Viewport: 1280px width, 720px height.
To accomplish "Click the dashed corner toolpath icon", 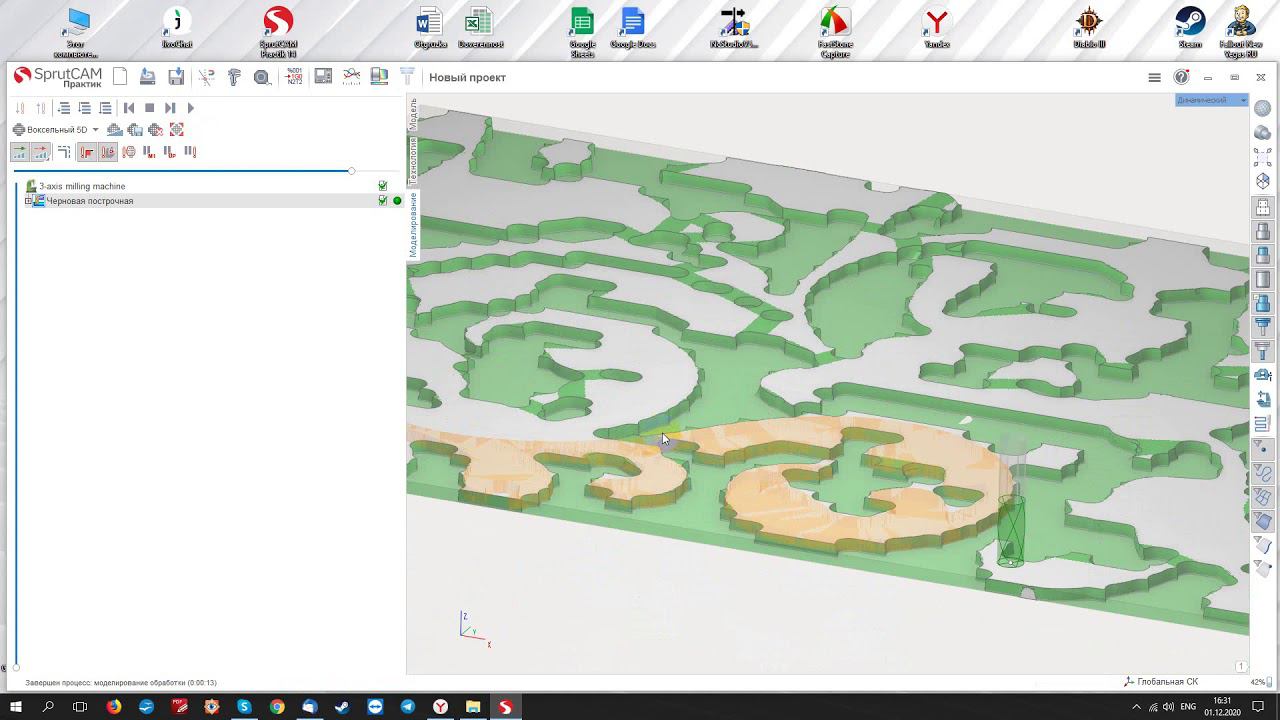I will click(x=64, y=152).
